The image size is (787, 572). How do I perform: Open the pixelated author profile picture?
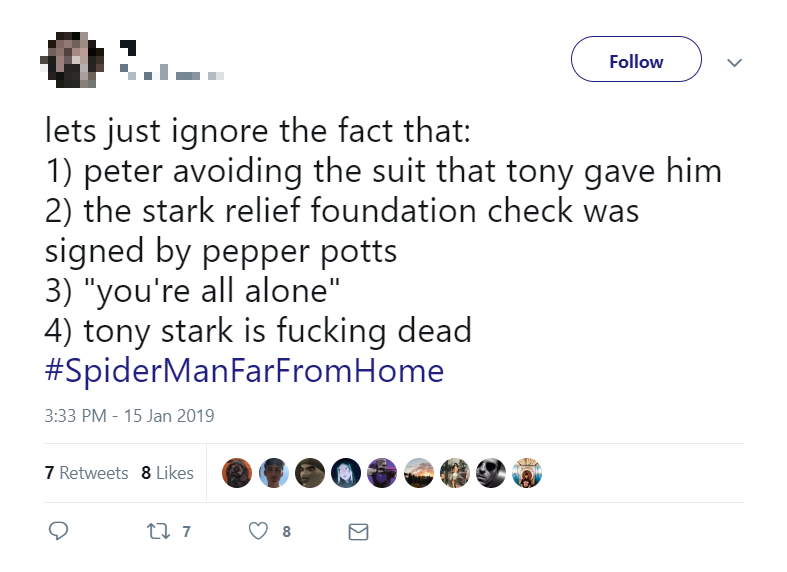pyautogui.click(x=71, y=59)
